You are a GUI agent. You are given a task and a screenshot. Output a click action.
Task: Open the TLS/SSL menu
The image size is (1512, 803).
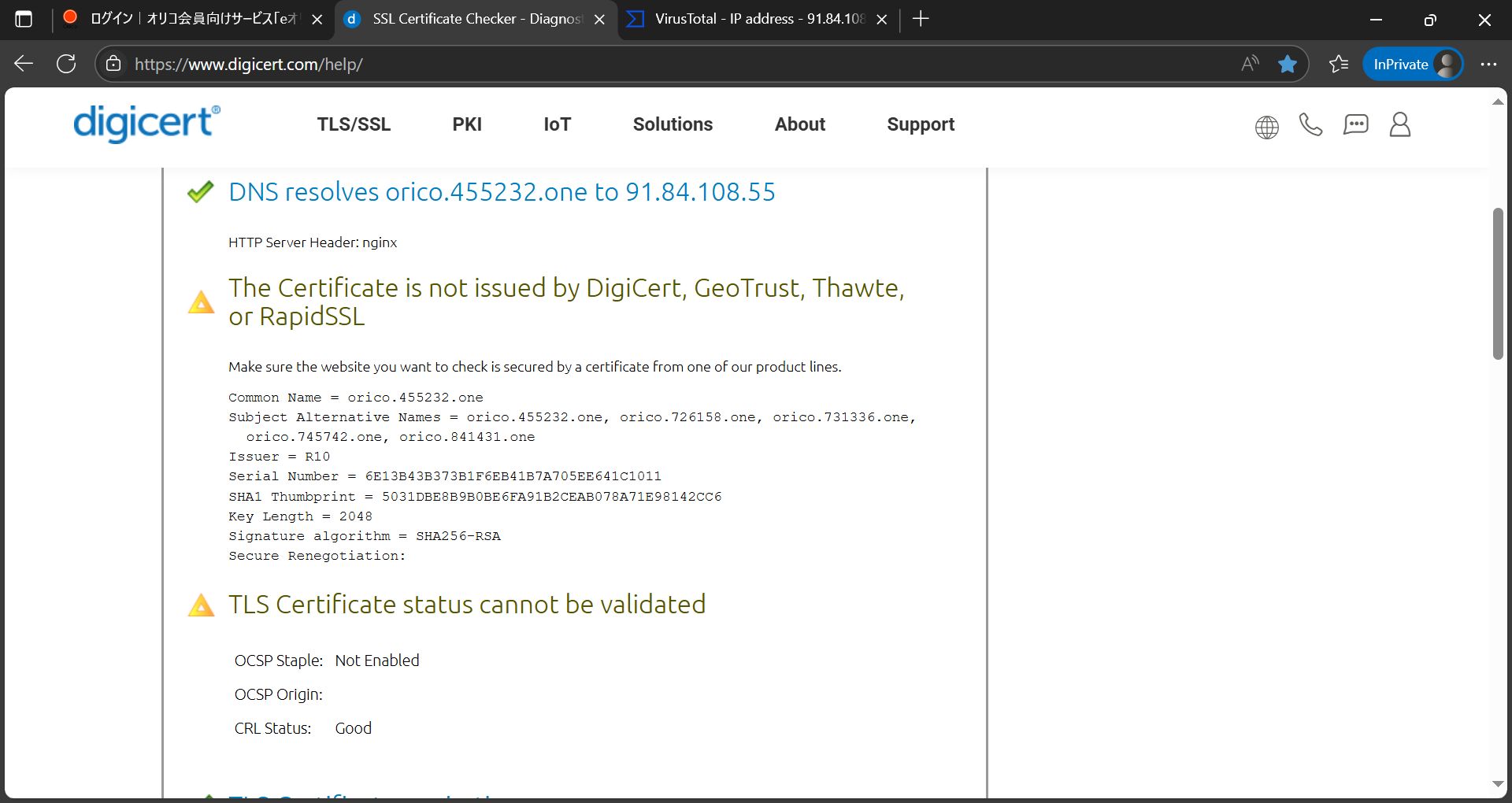354,124
